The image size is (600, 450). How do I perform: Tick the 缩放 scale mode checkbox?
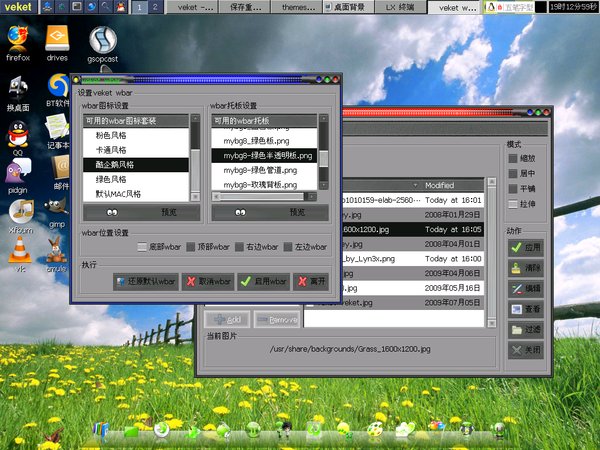tap(513, 158)
